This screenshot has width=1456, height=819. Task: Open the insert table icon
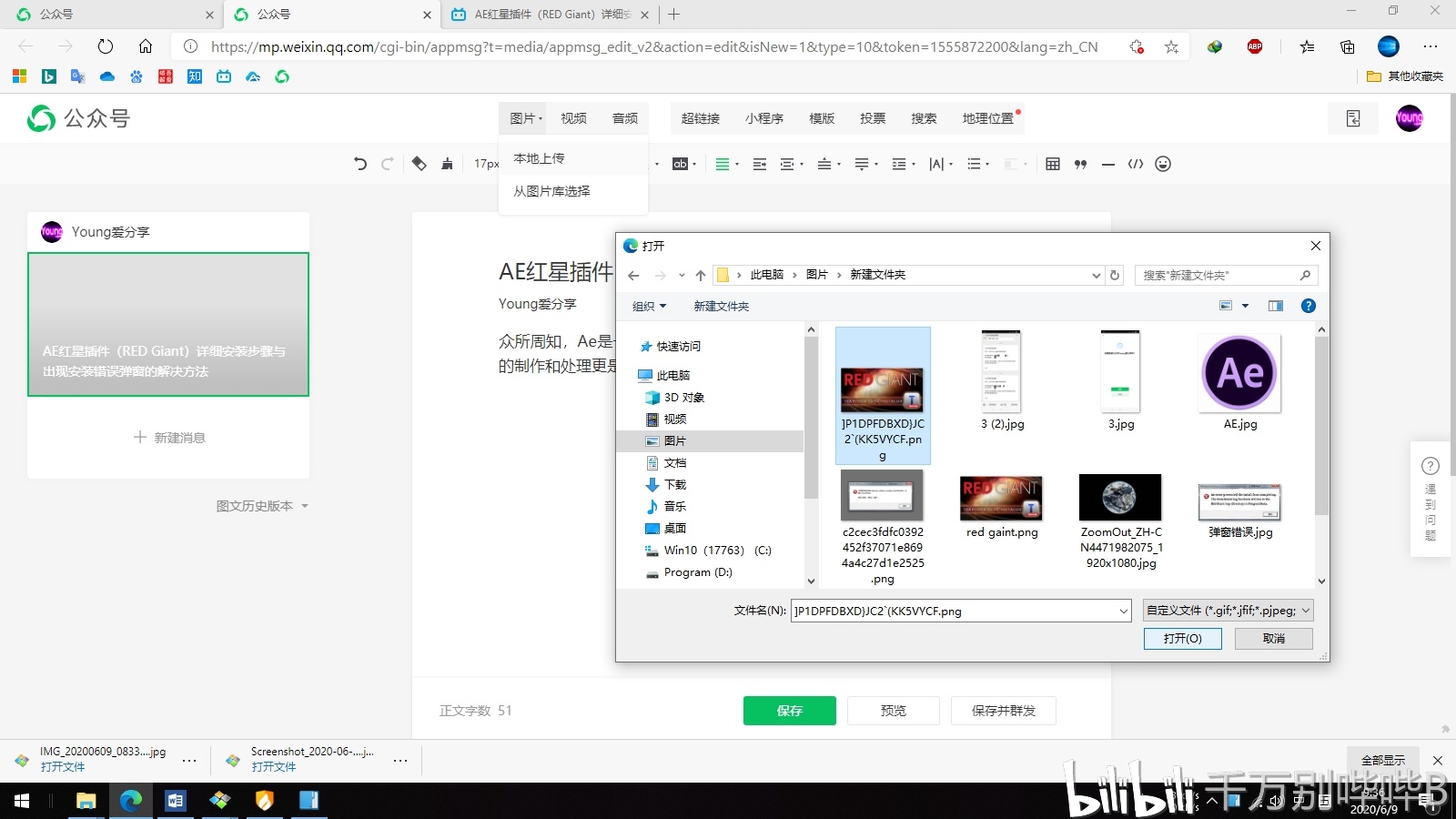pos(1053,164)
